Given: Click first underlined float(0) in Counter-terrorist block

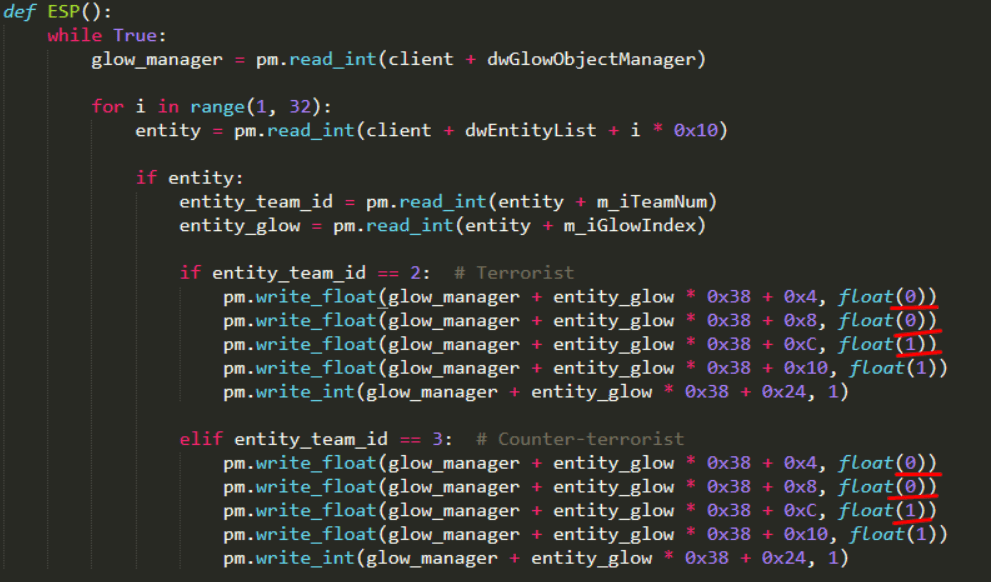Looking at the screenshot, I should 887,463.
